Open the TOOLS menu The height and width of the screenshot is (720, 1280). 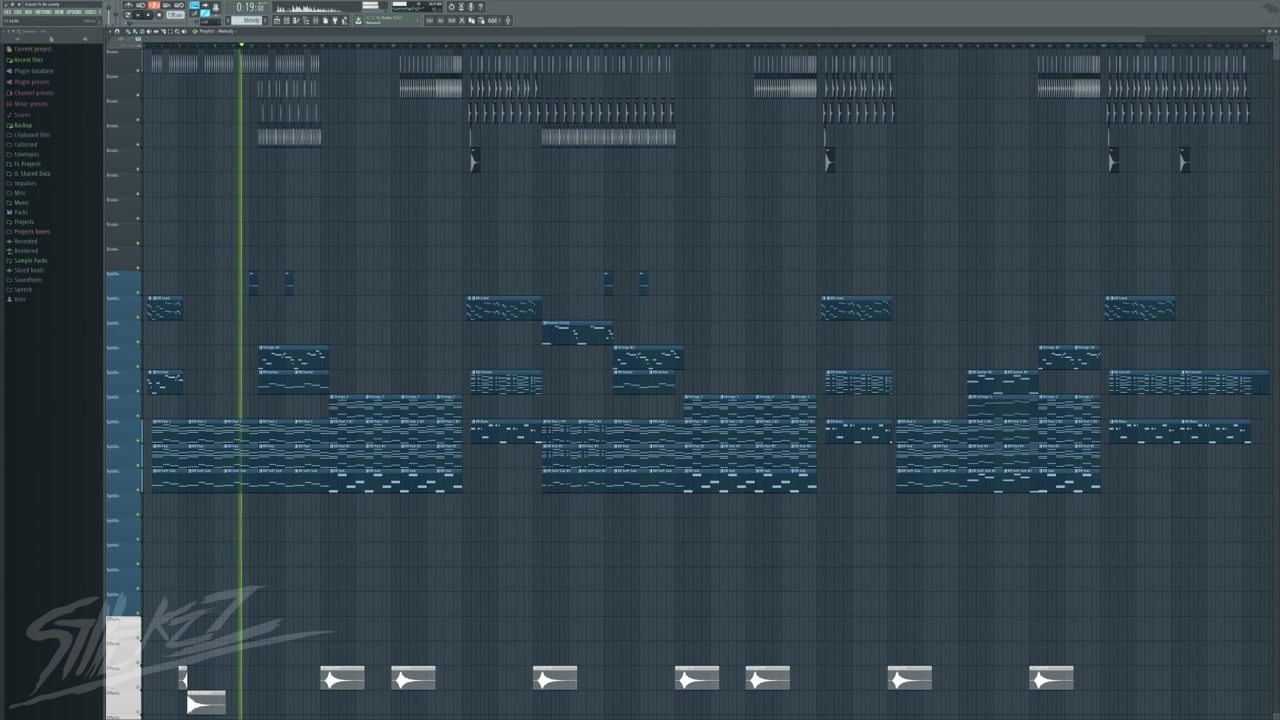click(x=90, y=12)
